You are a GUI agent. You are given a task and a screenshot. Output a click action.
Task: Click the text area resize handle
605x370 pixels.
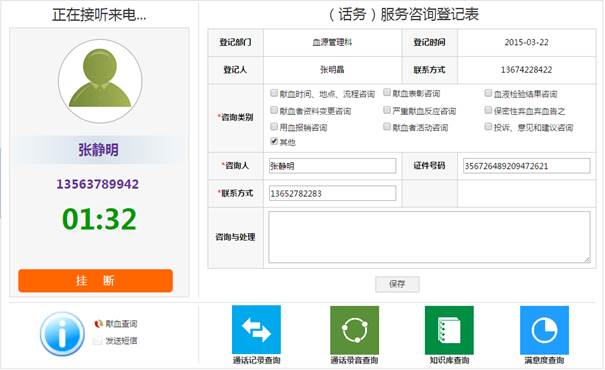(x=587, y=260)
